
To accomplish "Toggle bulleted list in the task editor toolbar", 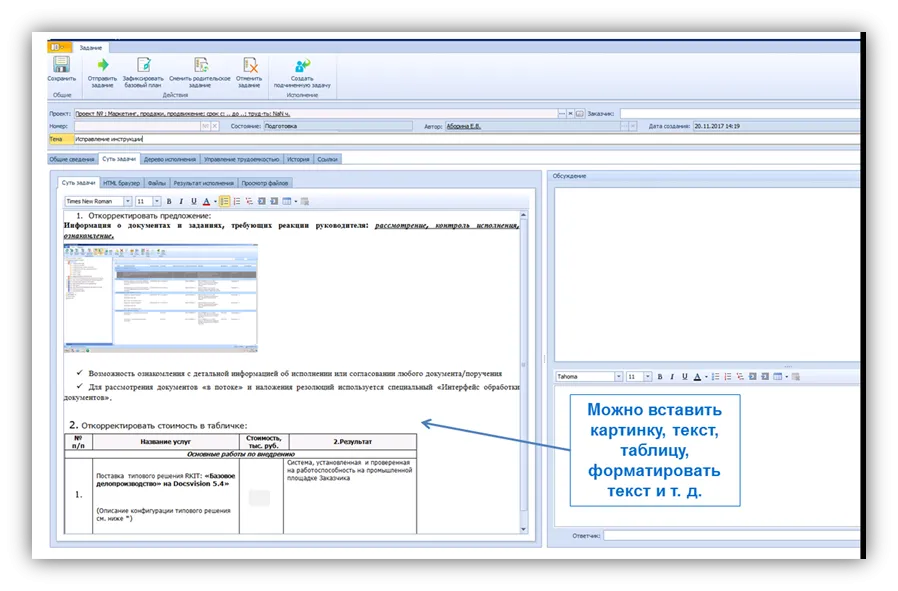I will (225, 201).
